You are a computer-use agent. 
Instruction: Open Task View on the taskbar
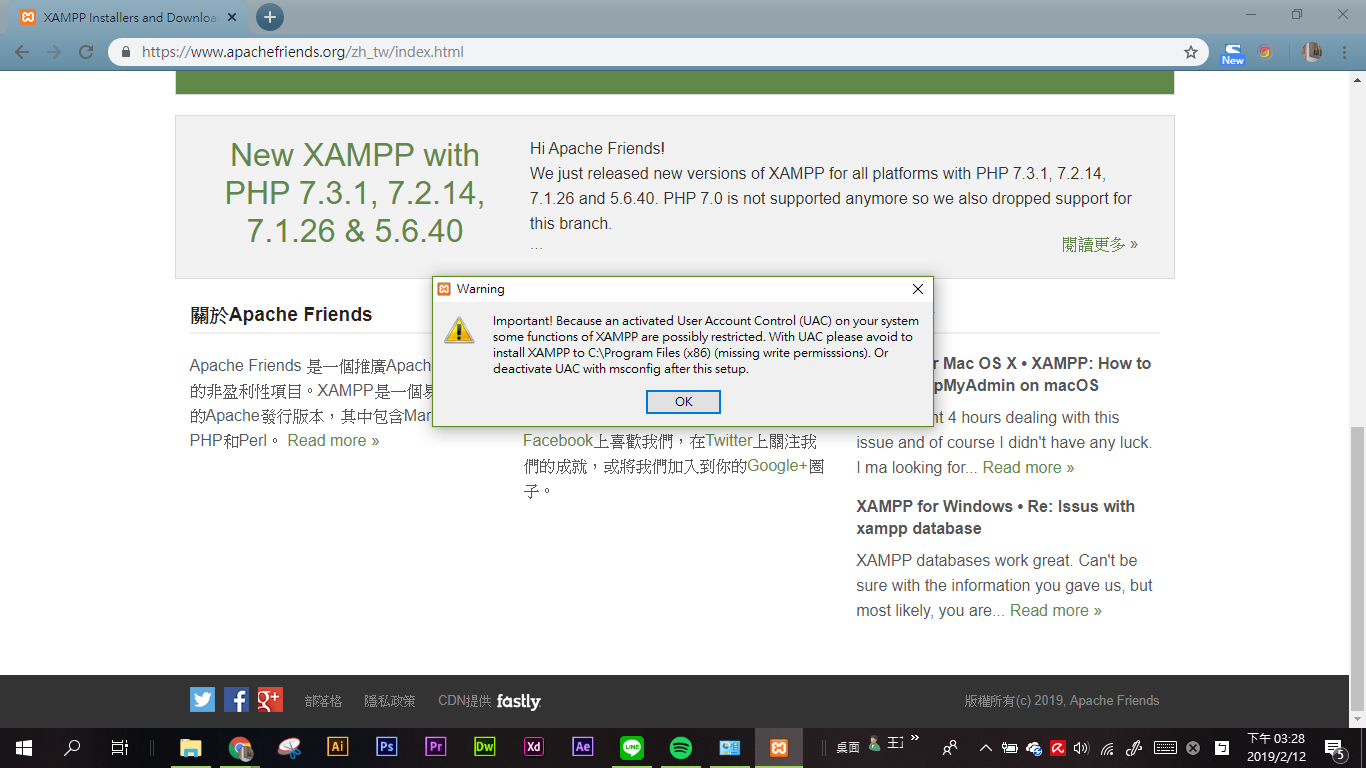(119, 747)
